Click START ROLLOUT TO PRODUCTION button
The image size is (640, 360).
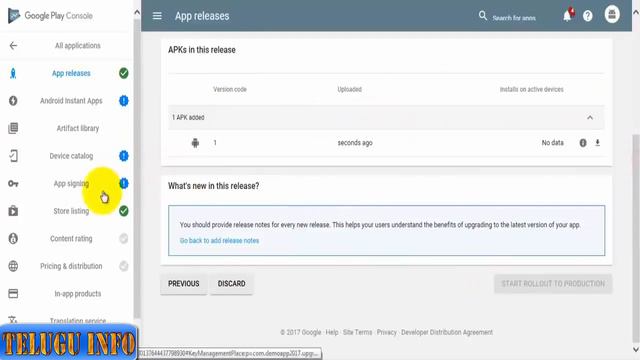point(553,284)
